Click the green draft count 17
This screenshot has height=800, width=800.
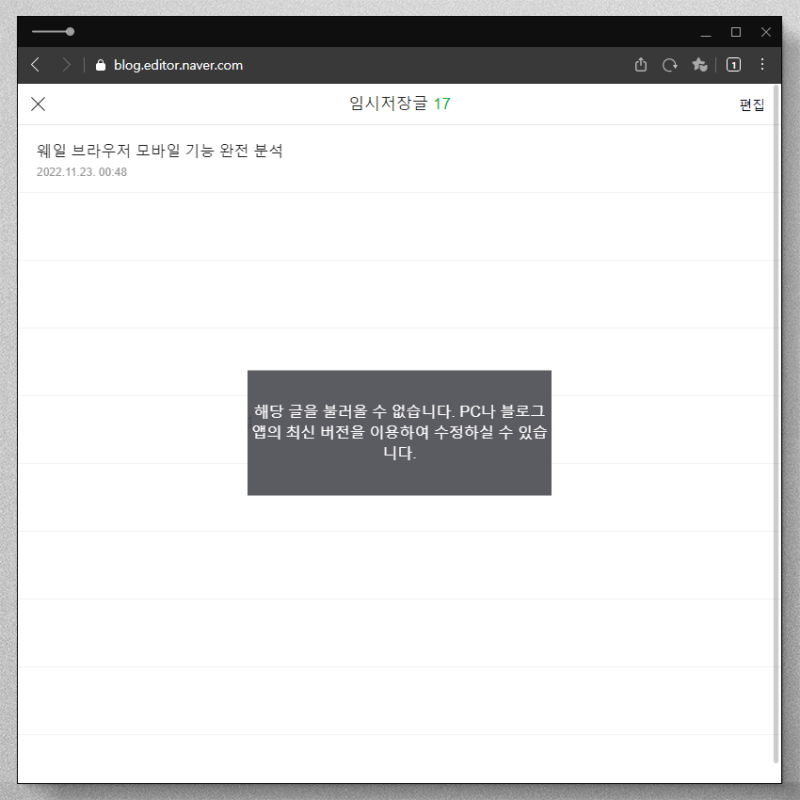tap(442, 104)
